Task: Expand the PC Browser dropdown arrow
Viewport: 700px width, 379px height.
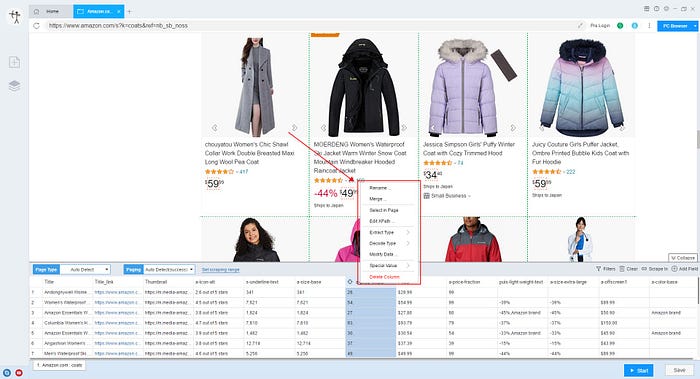Action: click(695, 26)
